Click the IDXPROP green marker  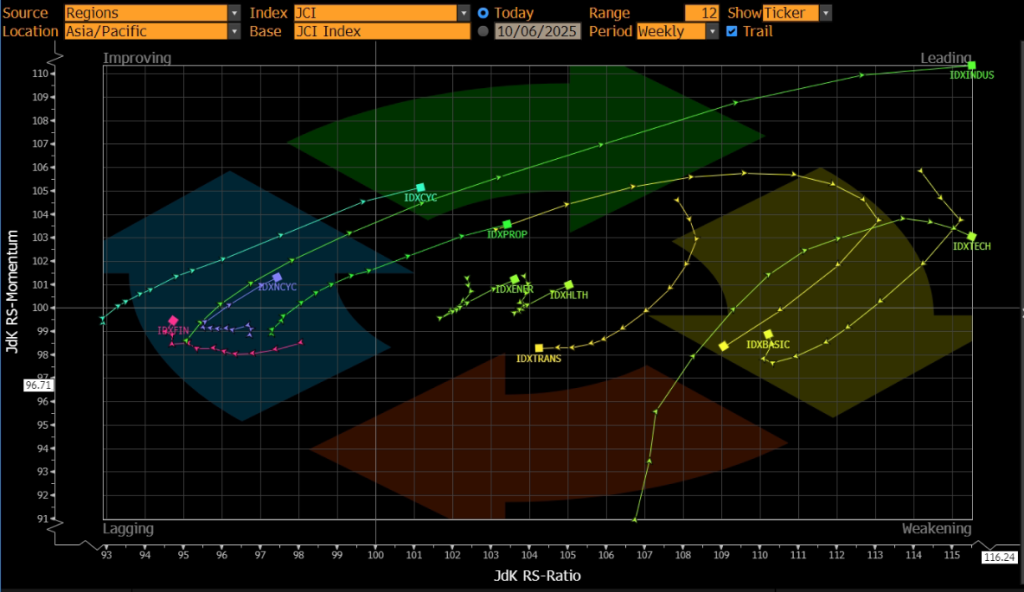tap(507, 224)
